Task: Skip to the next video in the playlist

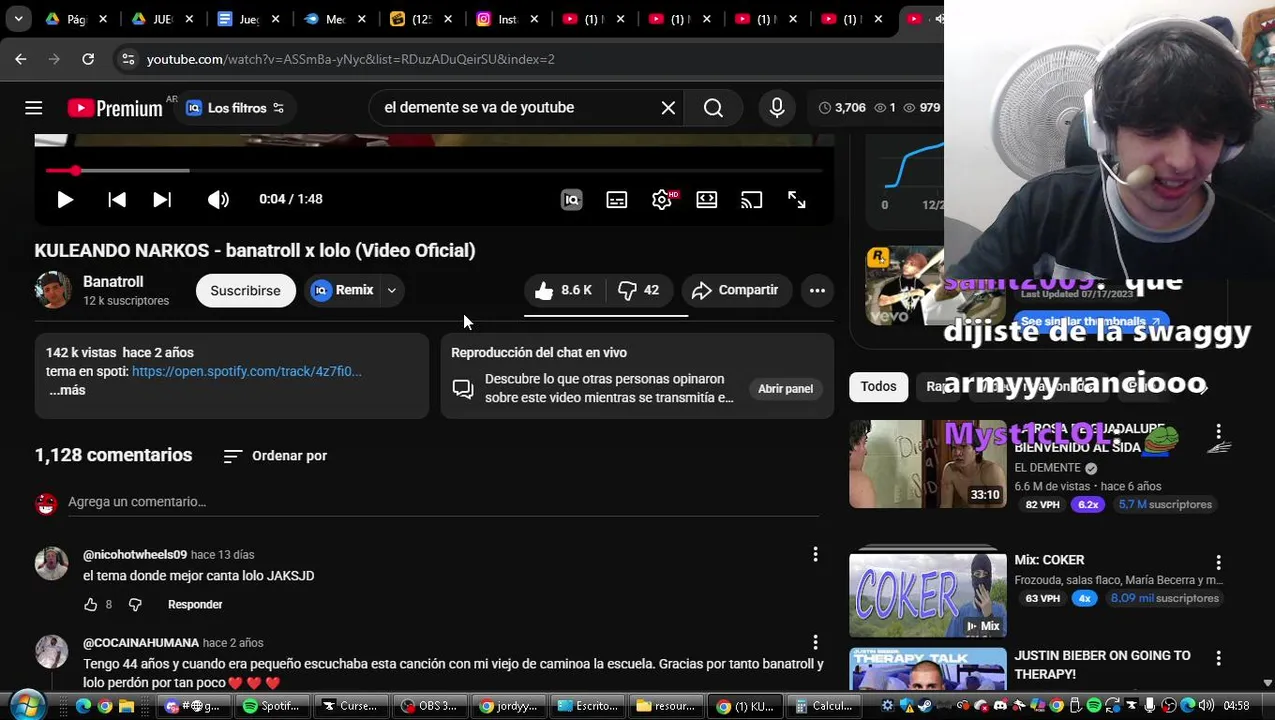Action: (x=162, y=200)
